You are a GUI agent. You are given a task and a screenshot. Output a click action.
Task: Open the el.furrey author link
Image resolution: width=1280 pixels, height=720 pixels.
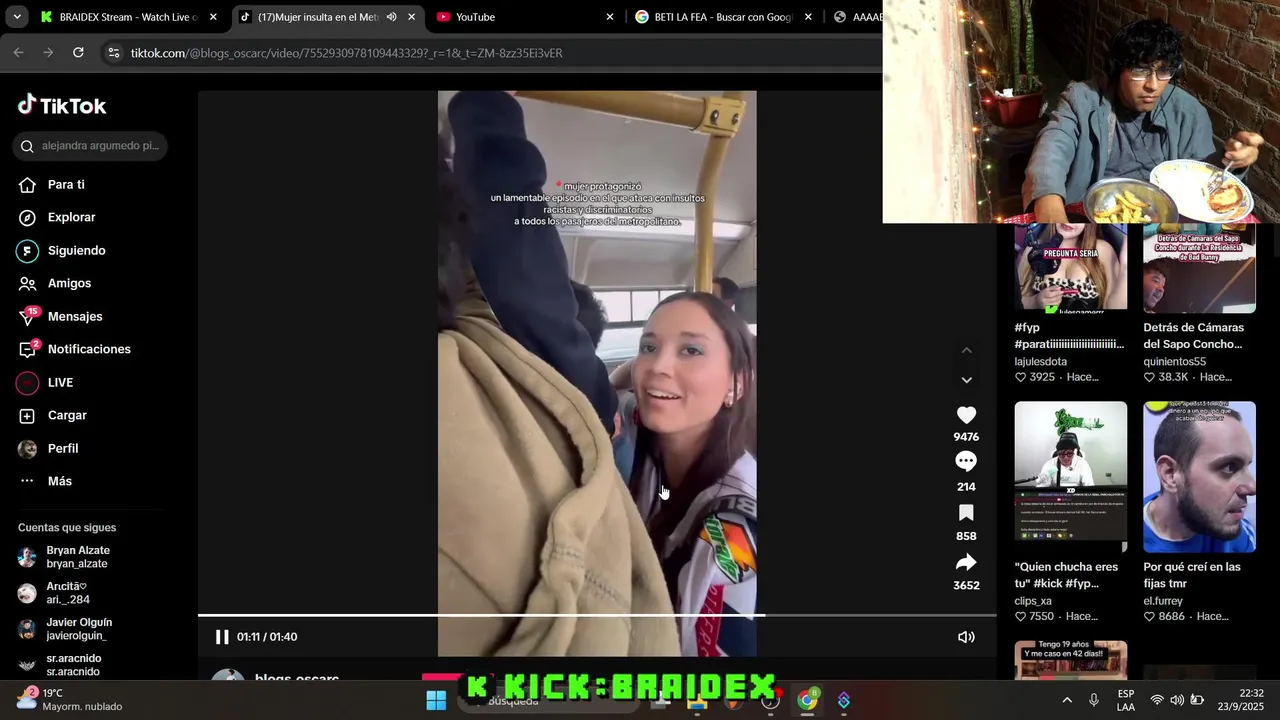[1163, 601]
